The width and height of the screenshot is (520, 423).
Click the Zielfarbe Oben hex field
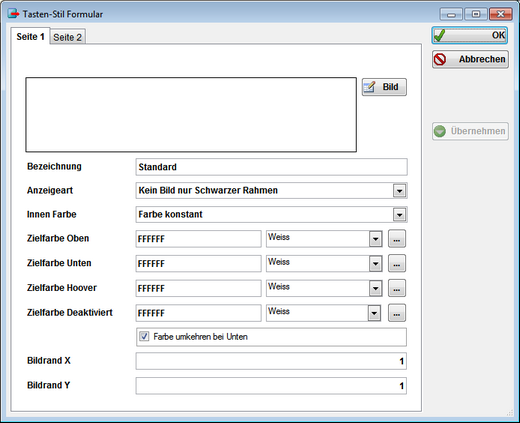(x=198, y=239)
